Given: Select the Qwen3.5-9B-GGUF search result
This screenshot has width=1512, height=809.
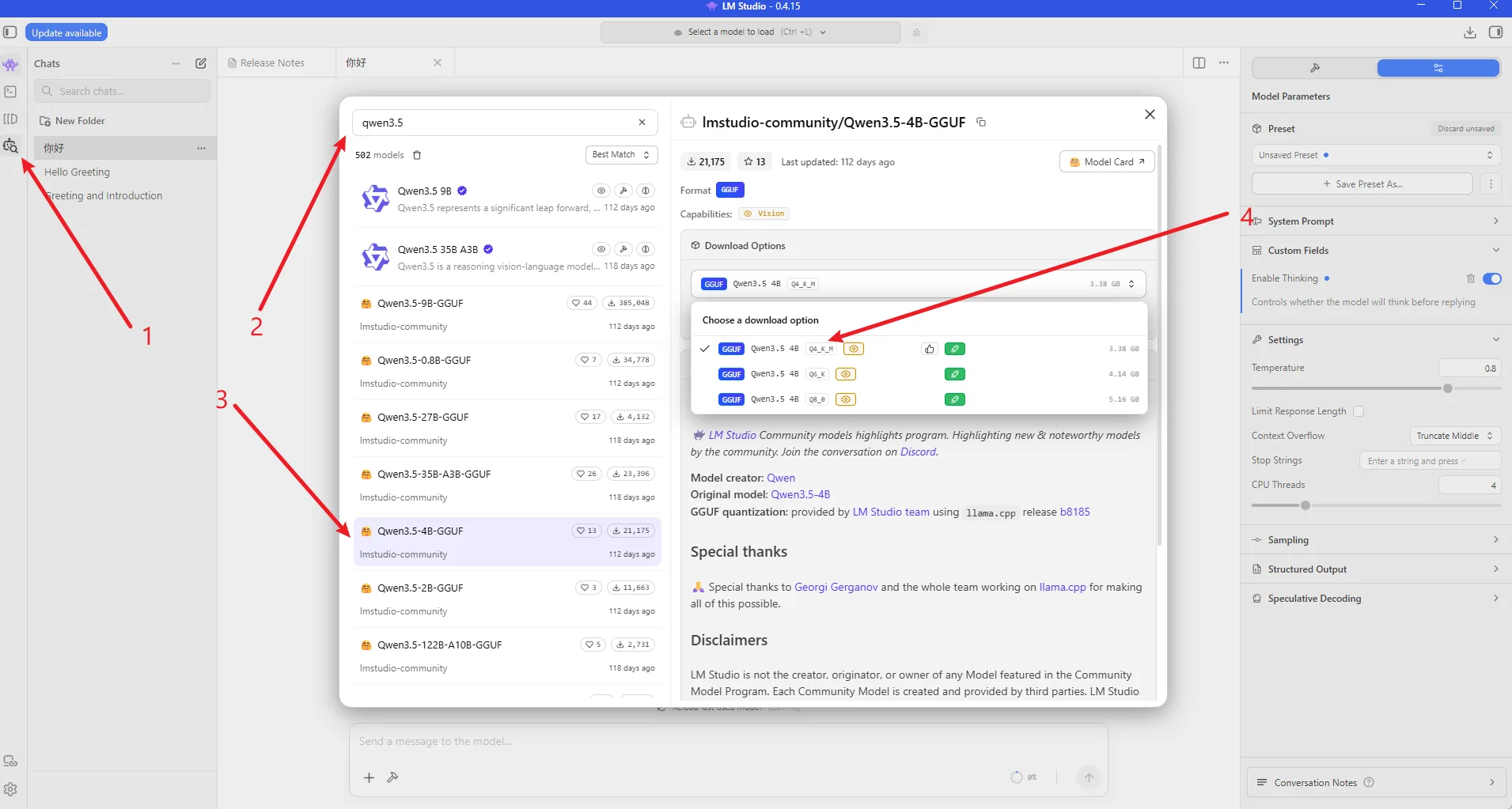Looking at the screenshot, I should 507,315.
